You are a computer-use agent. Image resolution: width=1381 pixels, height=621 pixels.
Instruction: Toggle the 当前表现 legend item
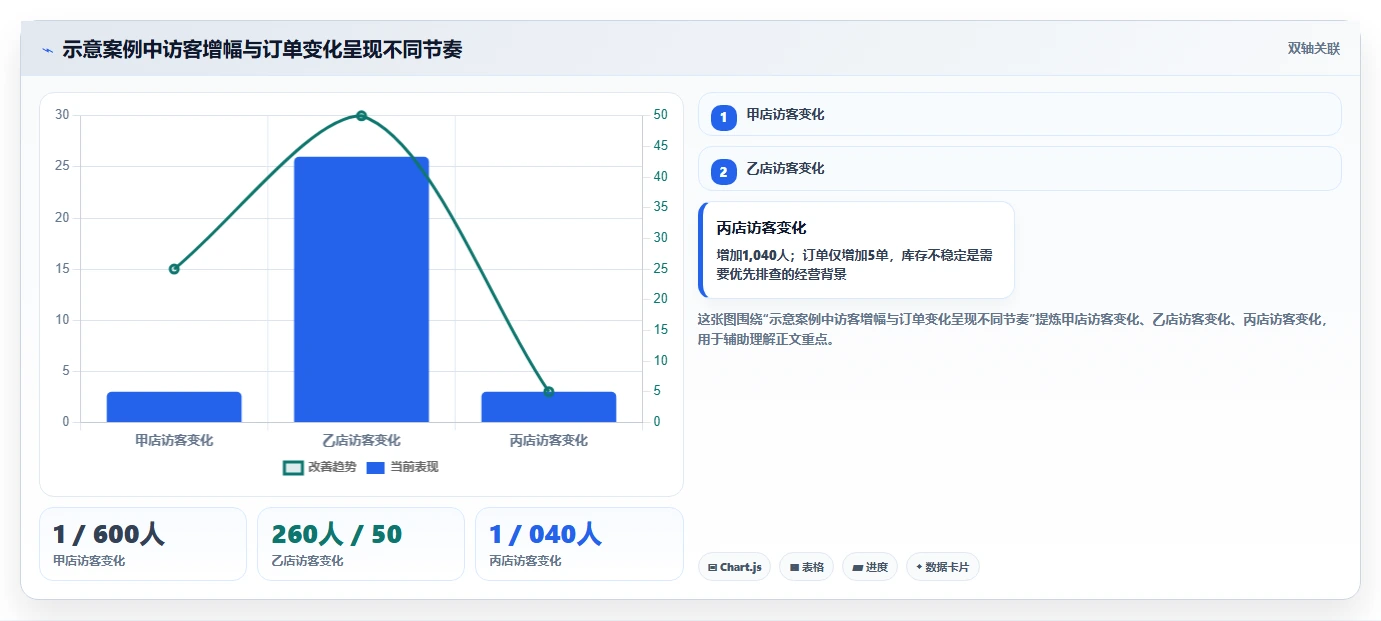tap(403, 467)
